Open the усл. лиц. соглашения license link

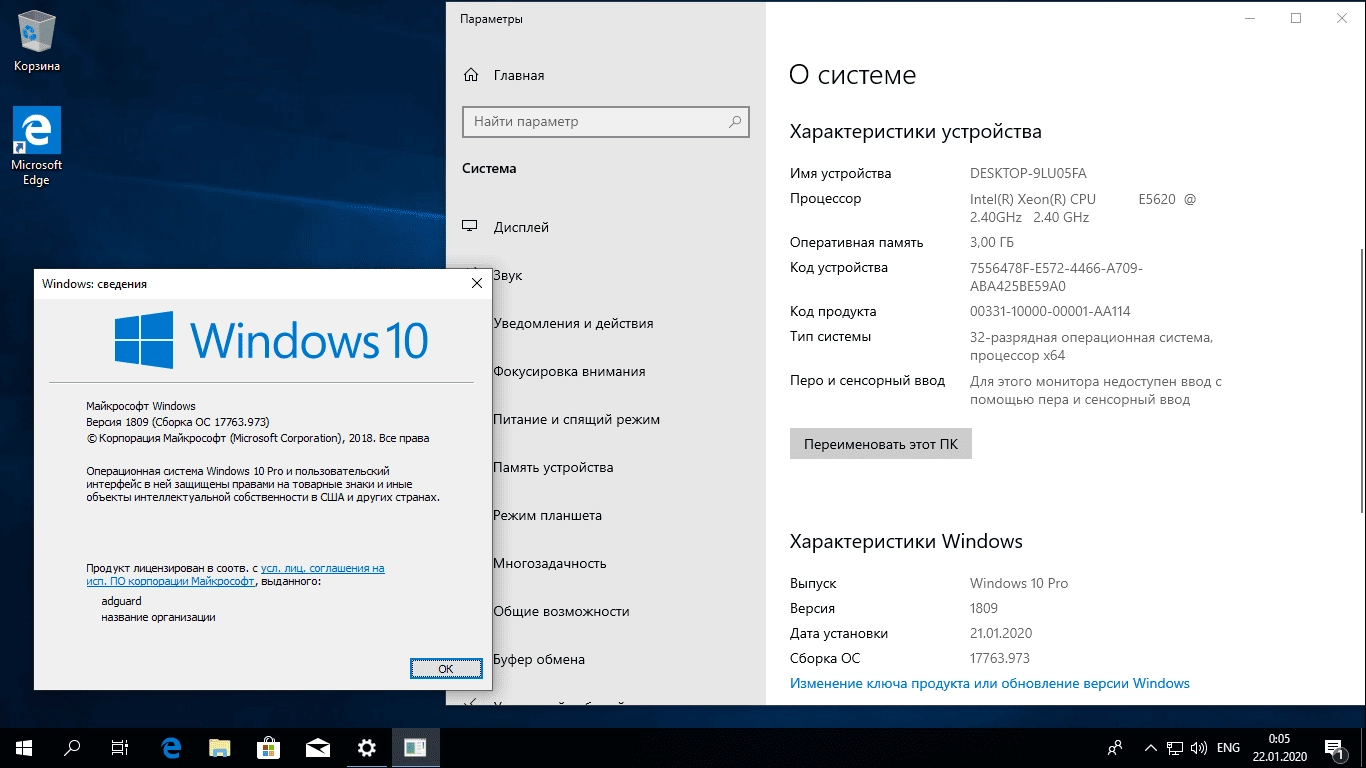tap(323, 568)
